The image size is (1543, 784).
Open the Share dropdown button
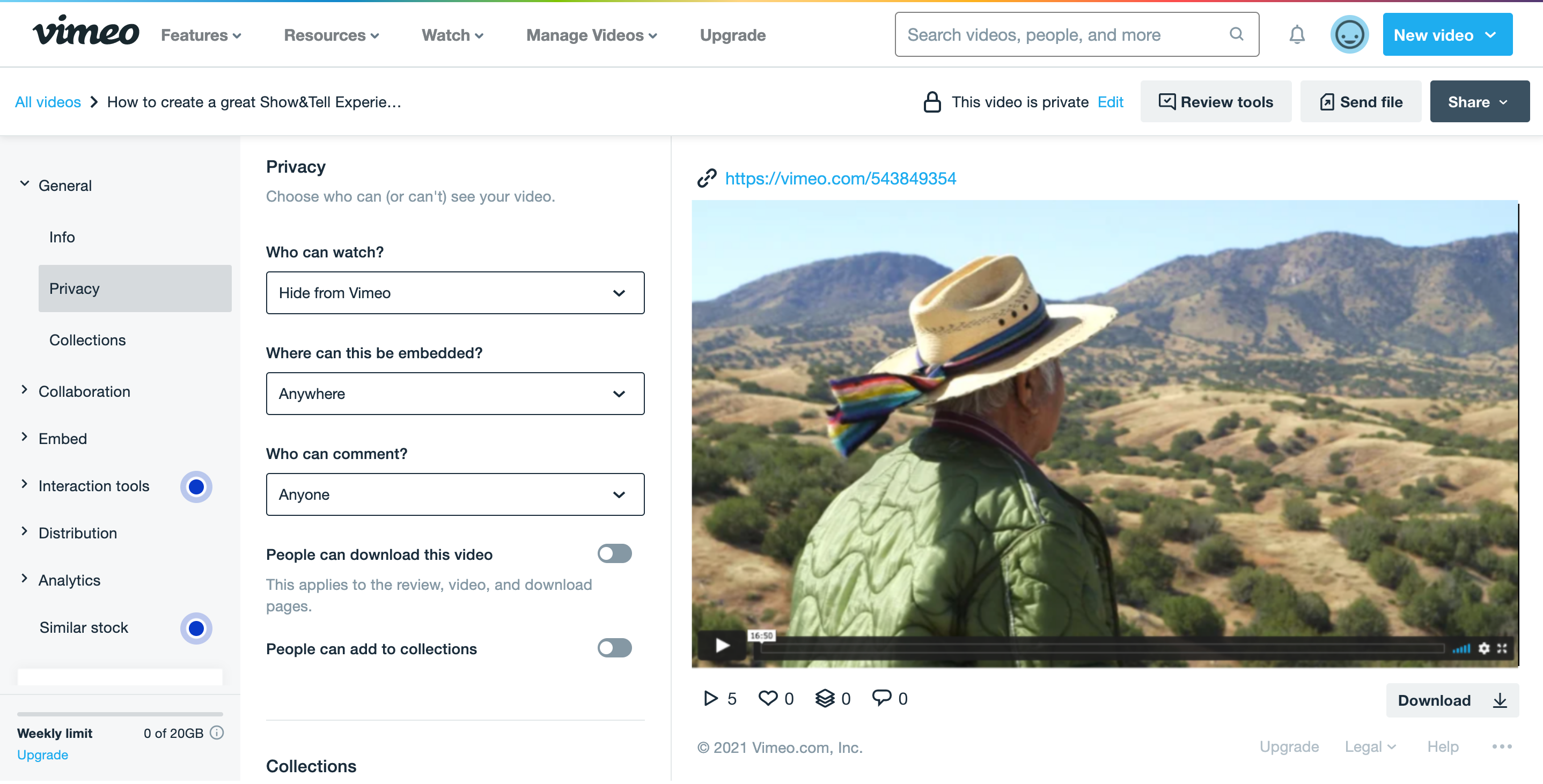point(1480,102)
